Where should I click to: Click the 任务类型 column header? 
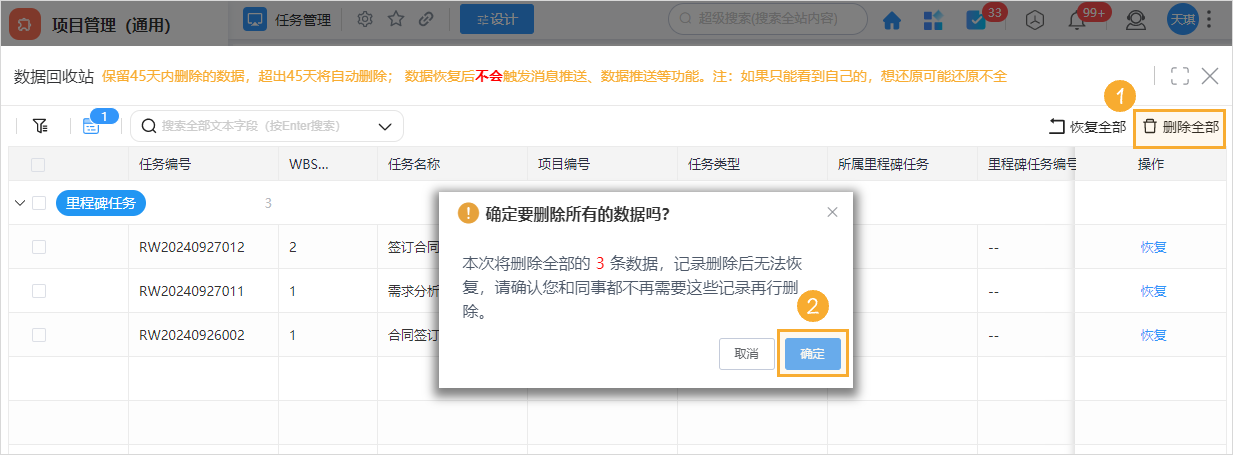(714, 164)
